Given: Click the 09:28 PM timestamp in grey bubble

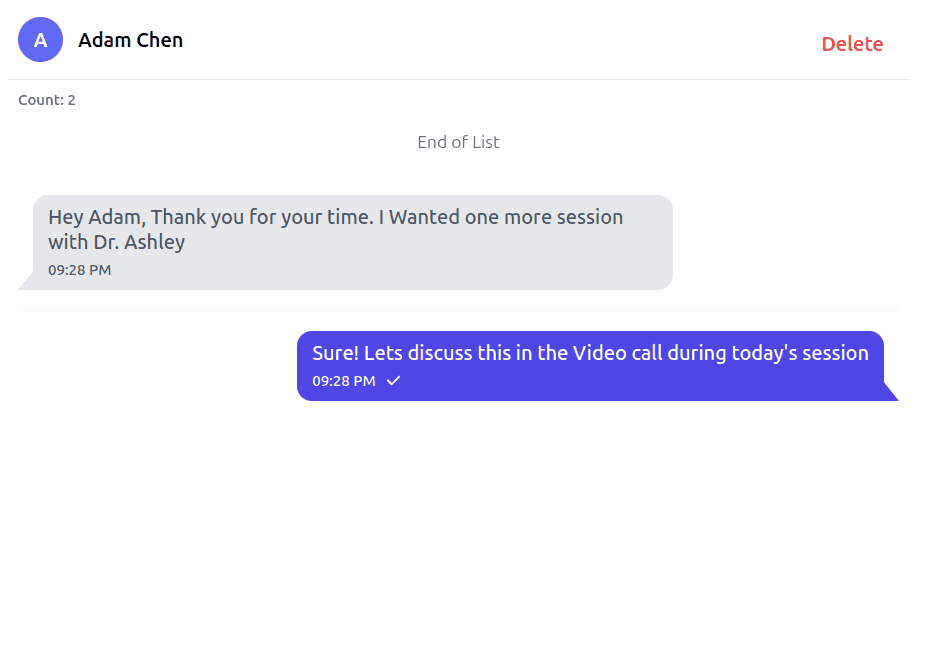Looking at the screenshot, I should point(79,270).
